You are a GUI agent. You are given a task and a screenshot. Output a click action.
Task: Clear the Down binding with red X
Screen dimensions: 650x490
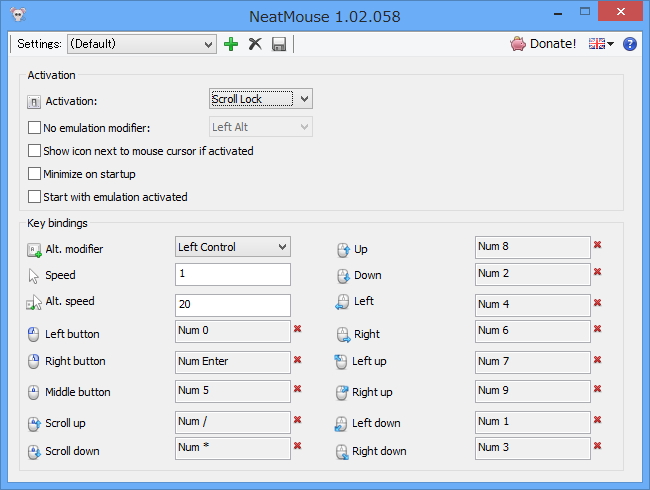pyautogui.click(x=597, y=272)
